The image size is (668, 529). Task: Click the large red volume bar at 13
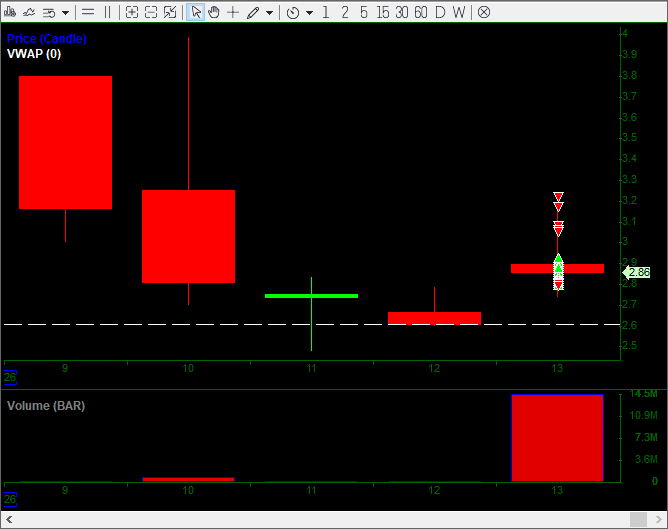tap(558, 438)
